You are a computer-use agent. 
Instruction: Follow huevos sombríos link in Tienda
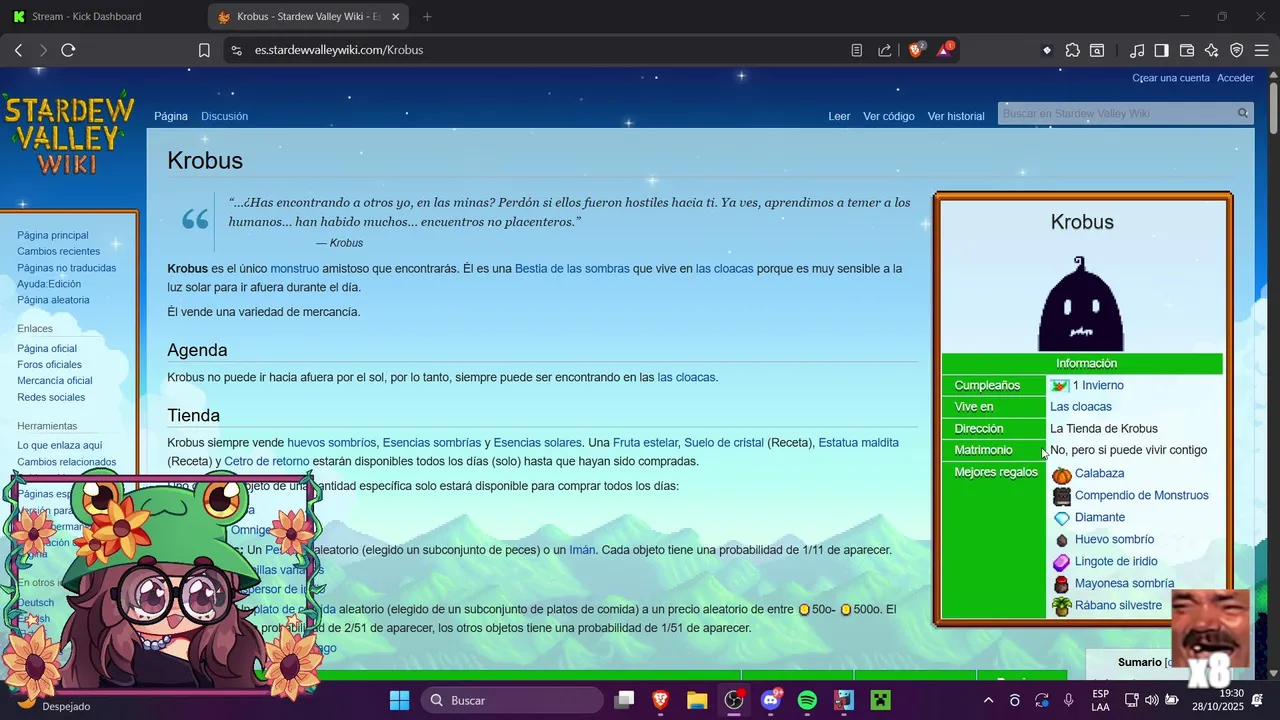(x=332, y=442)
